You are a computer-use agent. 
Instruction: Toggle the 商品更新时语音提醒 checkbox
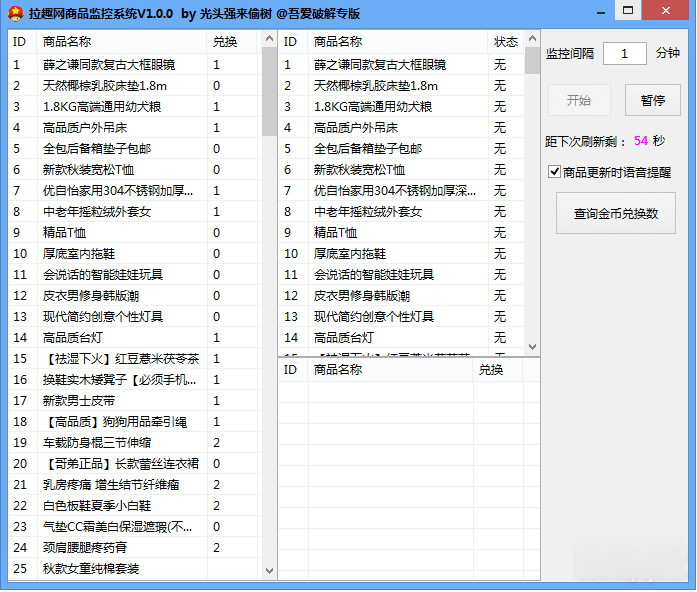(x=555, y=172)
